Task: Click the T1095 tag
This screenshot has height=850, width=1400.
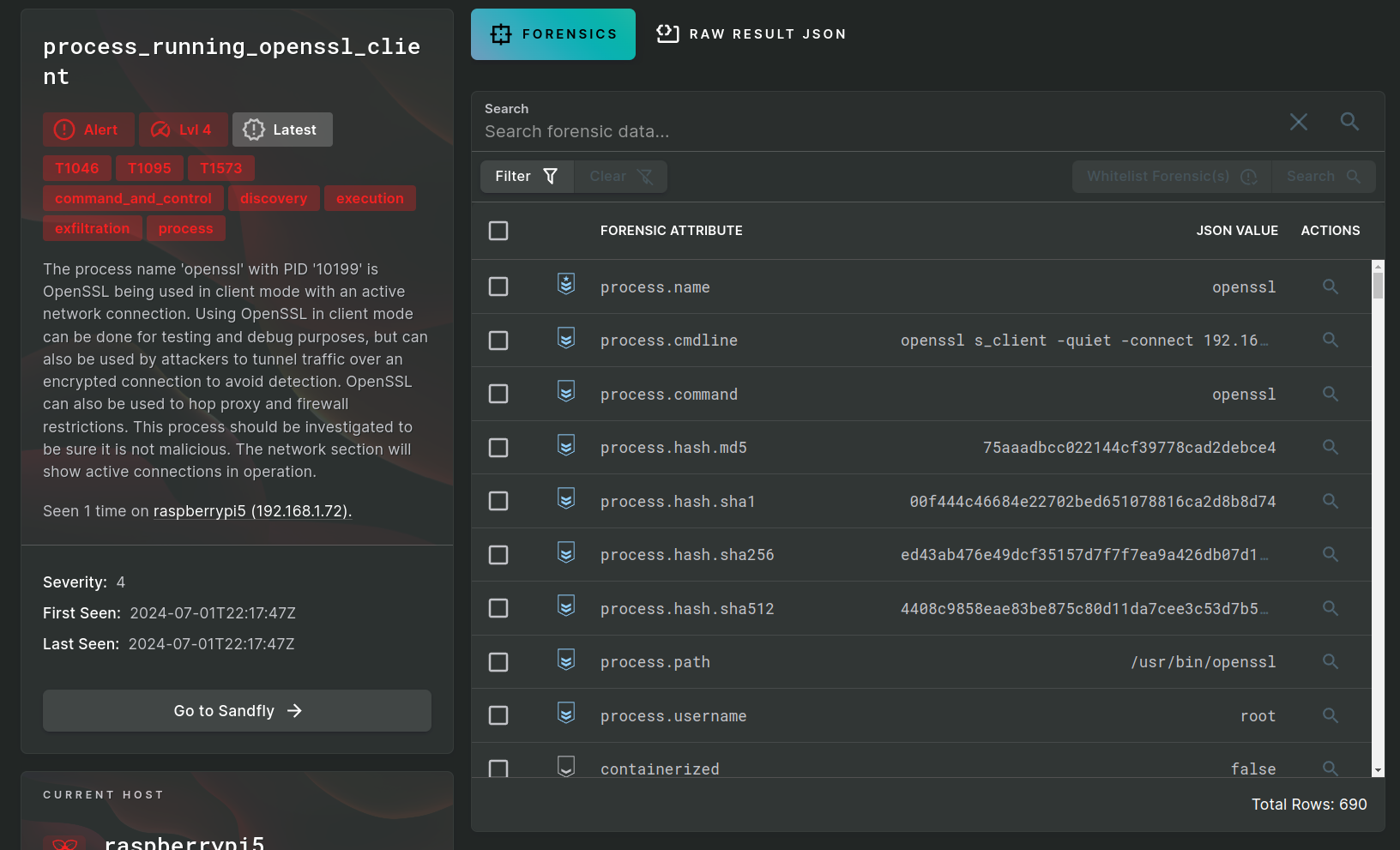Action: [149, 168]
